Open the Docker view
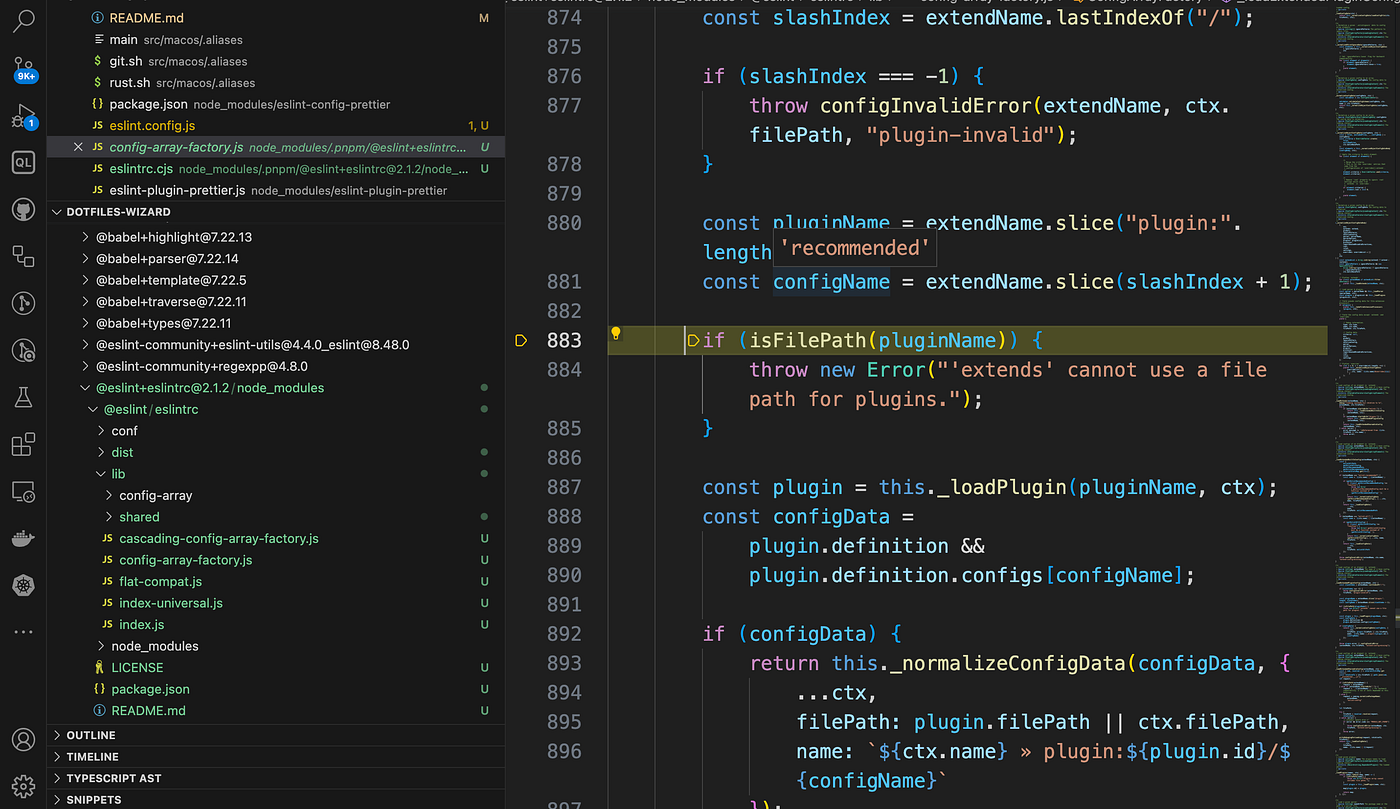 pos(24,538)
